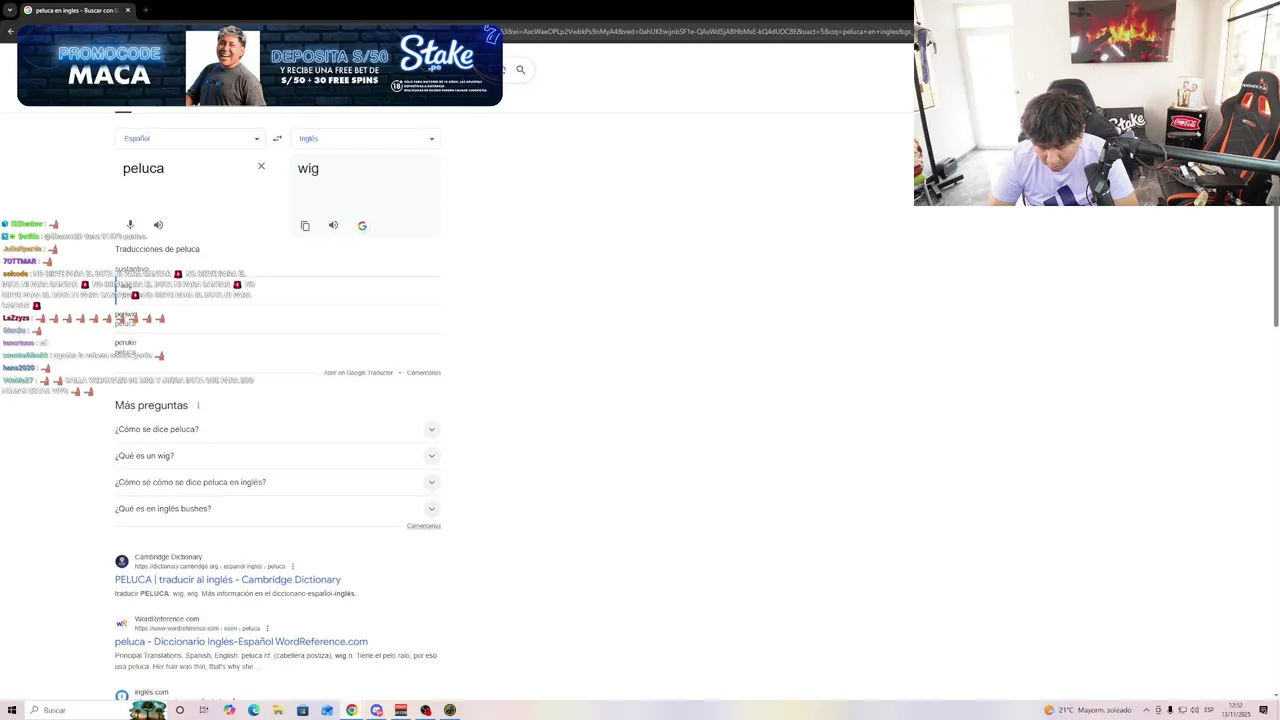Close the 'peluca en ingles' tab
Viewport: 1280px width, 720px height.
[x=128, y=10]
